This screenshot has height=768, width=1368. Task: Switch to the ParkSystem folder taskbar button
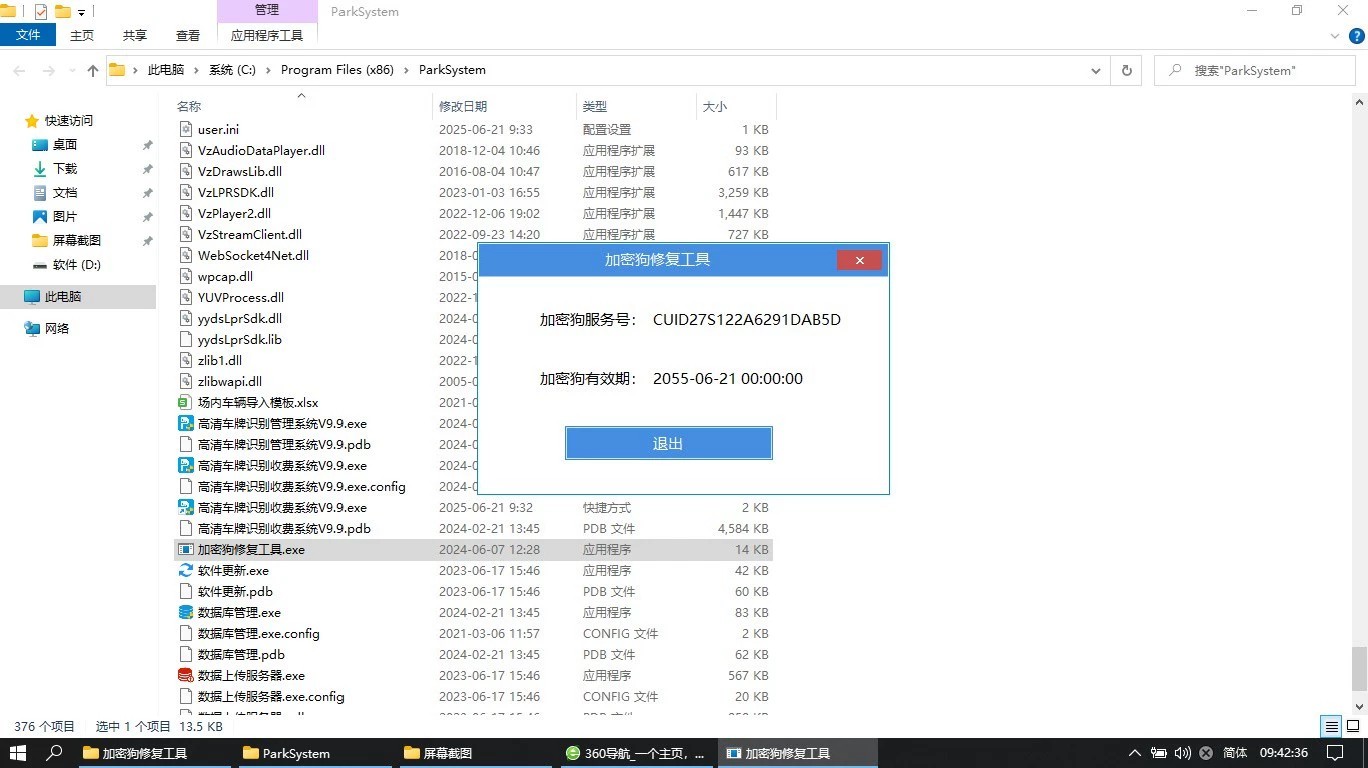click(317, 753)
